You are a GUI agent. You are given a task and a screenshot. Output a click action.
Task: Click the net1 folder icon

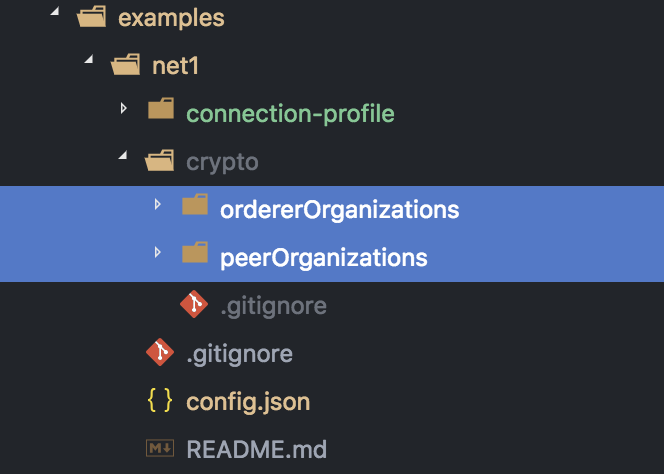(125, 66)
